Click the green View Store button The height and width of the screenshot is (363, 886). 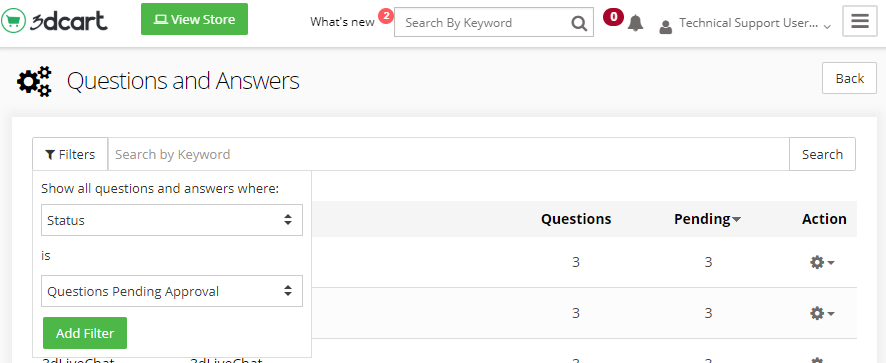(x=194, y=19)
